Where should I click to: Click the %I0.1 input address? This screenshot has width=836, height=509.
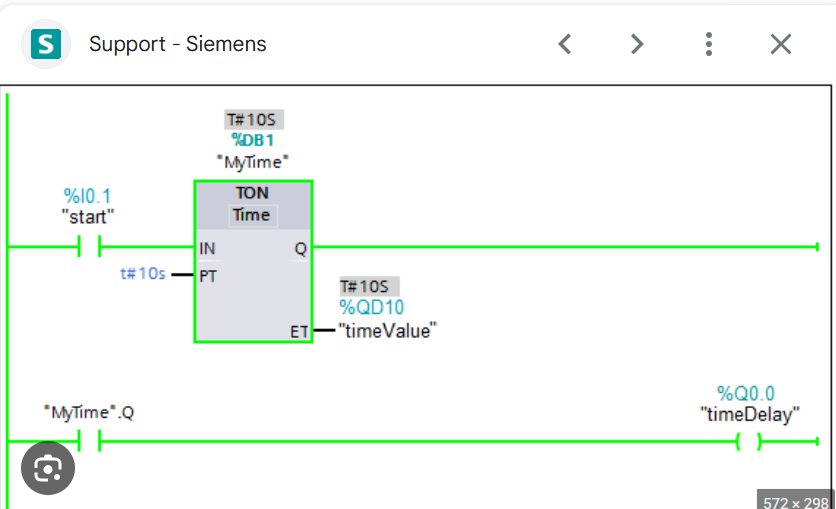[88, 196]
